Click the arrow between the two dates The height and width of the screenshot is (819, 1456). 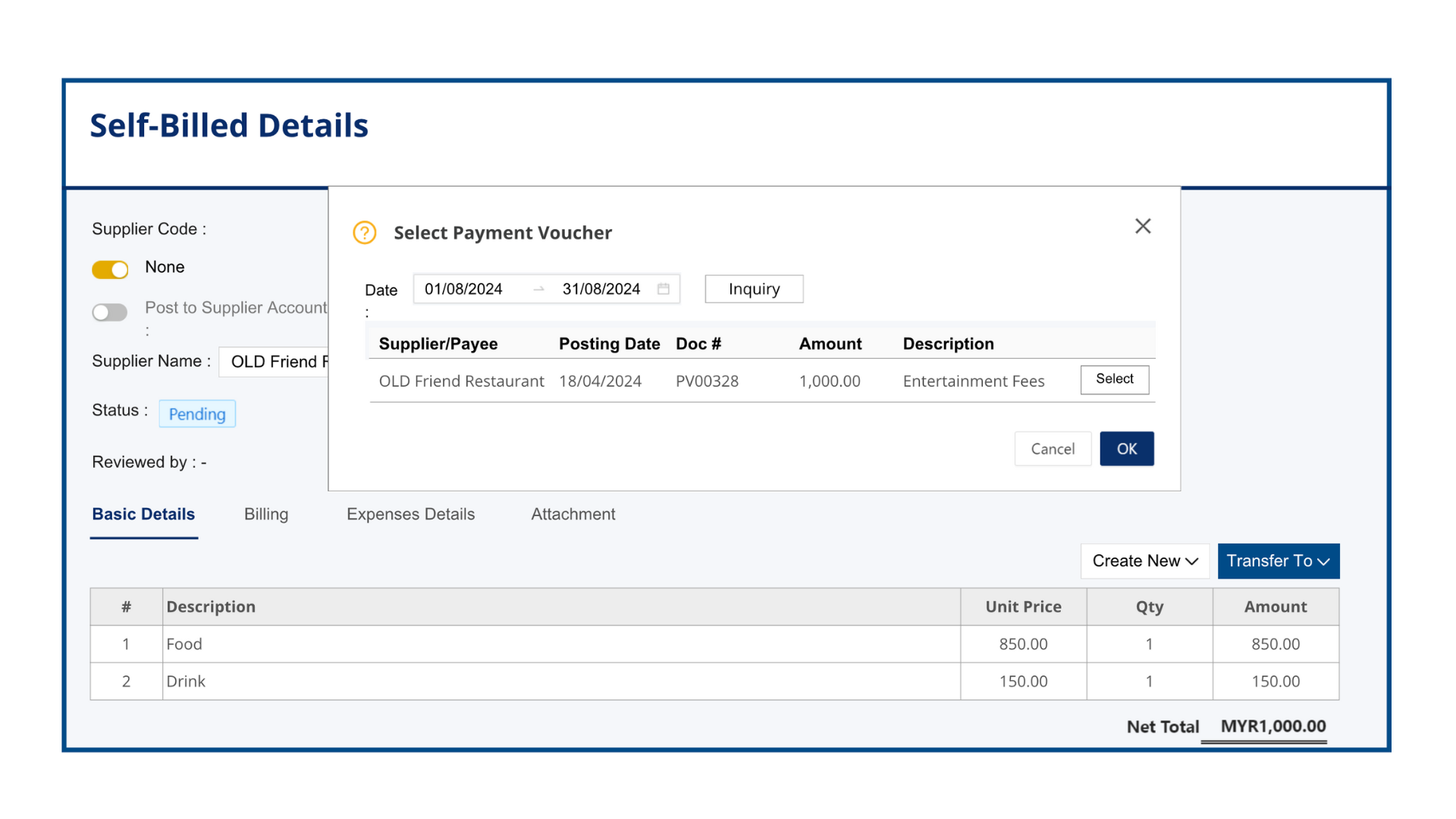point(539,289)
